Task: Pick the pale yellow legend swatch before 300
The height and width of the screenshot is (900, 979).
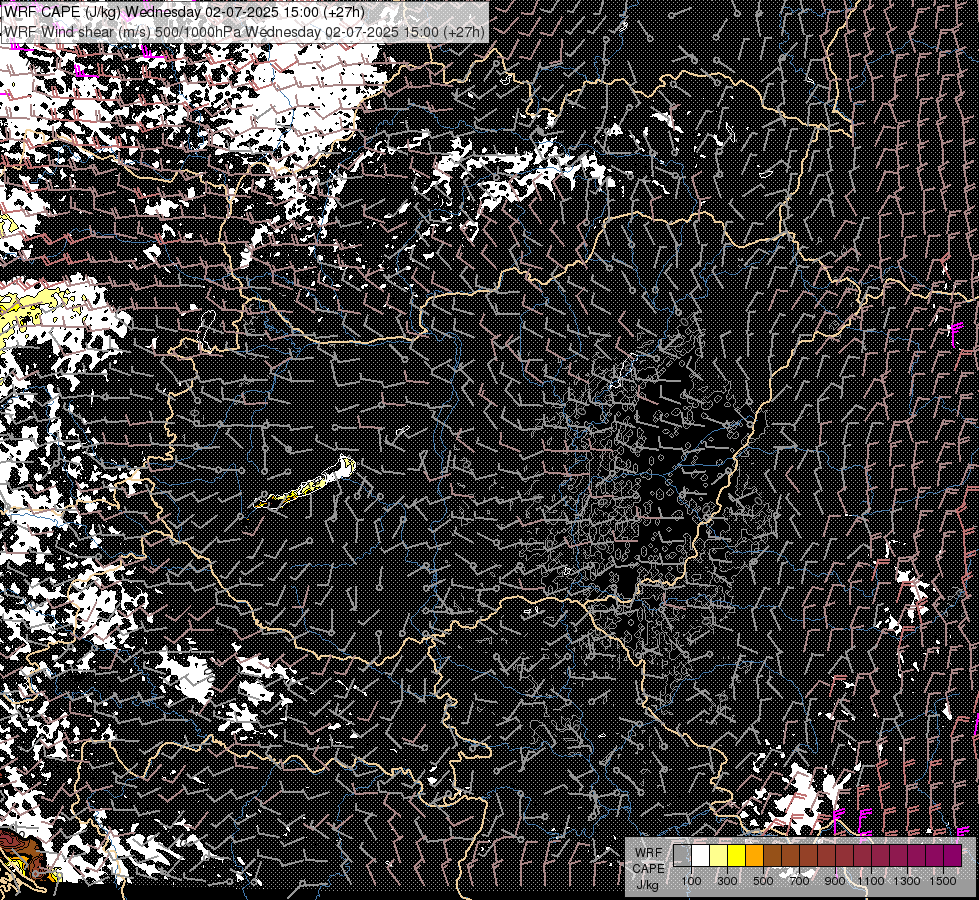Action: 719,856
